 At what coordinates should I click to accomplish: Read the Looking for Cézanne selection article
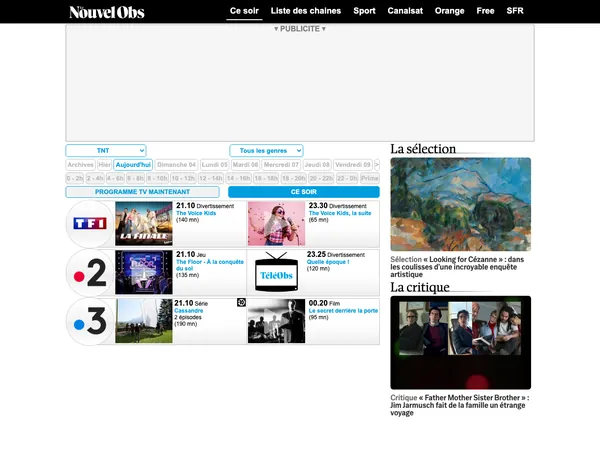coord(457,267)
